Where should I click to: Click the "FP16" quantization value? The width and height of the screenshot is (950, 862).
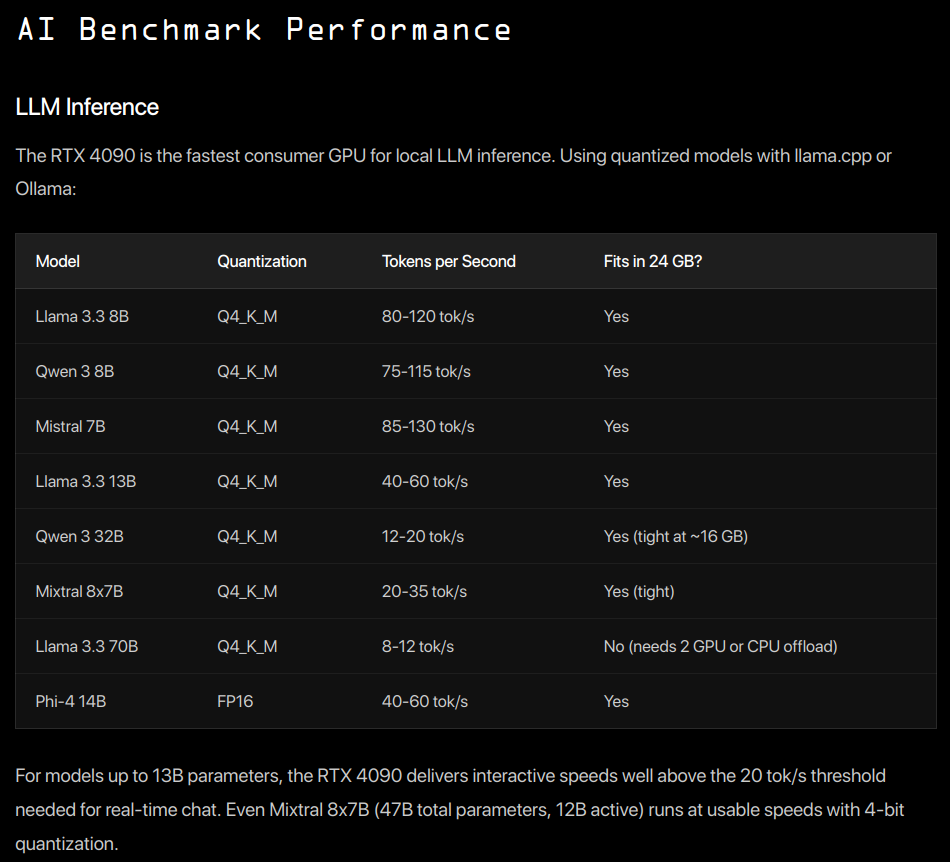point(235,701)
